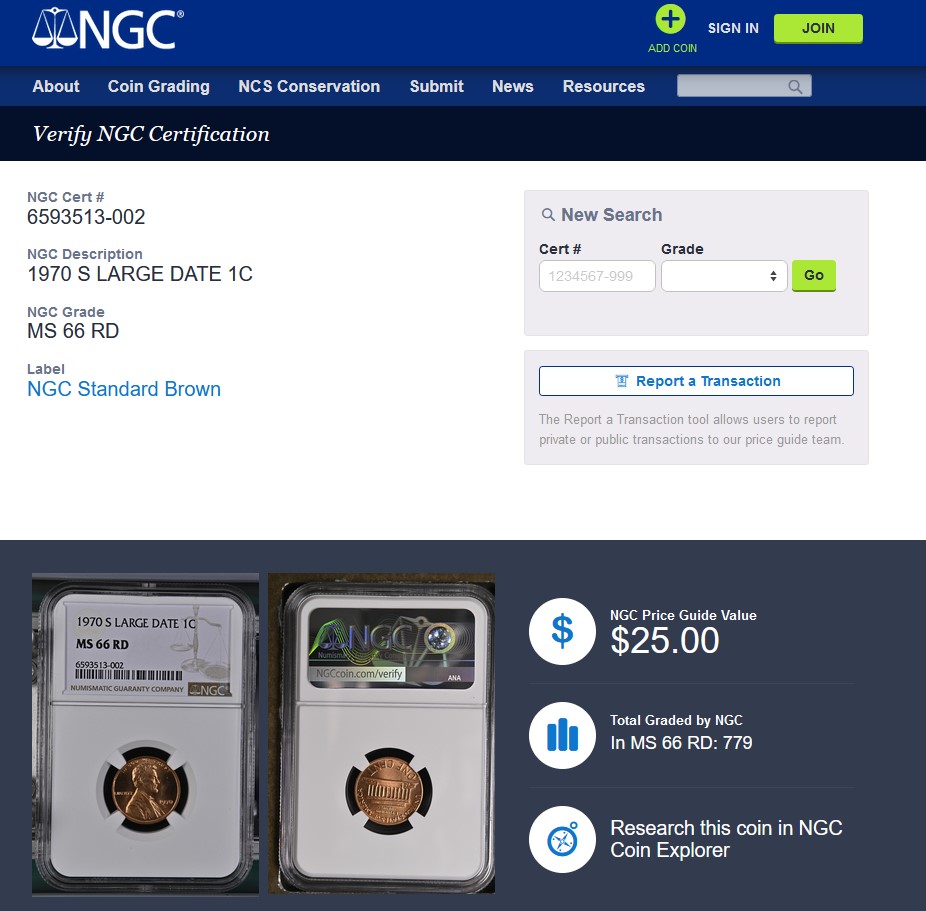Image resolution: width=926 pixels, height=911 pixels.
Task: Open the Coin Grading menu
Action: click(x=158, y=86)
